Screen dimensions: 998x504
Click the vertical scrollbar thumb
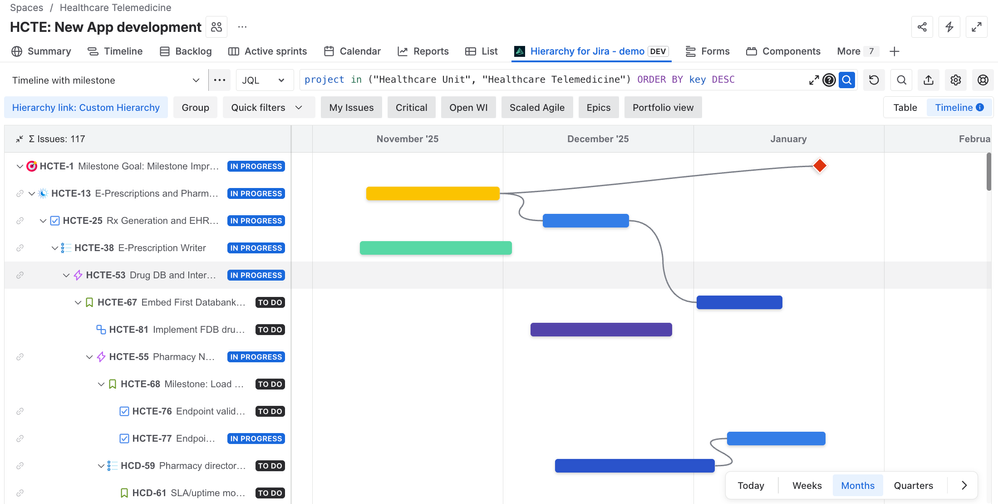(x=988, y=171)
